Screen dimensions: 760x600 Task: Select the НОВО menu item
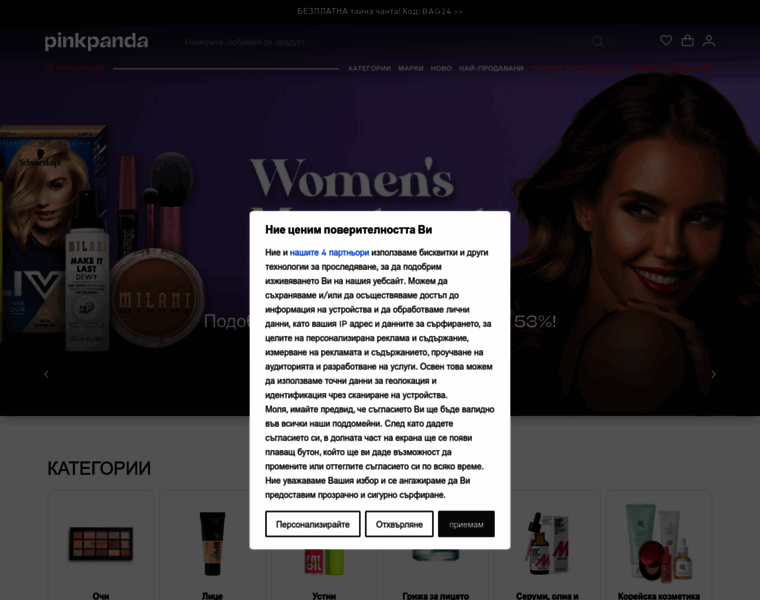tap(441, 68)
